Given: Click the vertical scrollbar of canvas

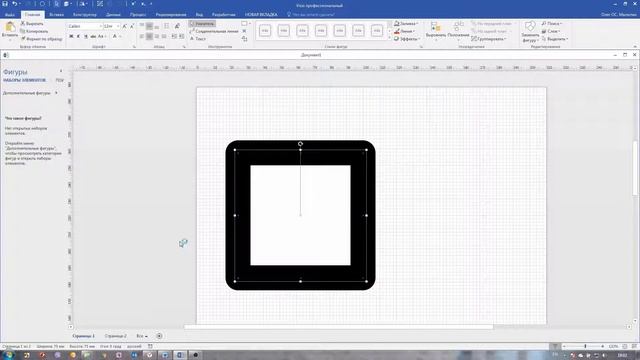Looking at the screenshot, I should [635, 168].
